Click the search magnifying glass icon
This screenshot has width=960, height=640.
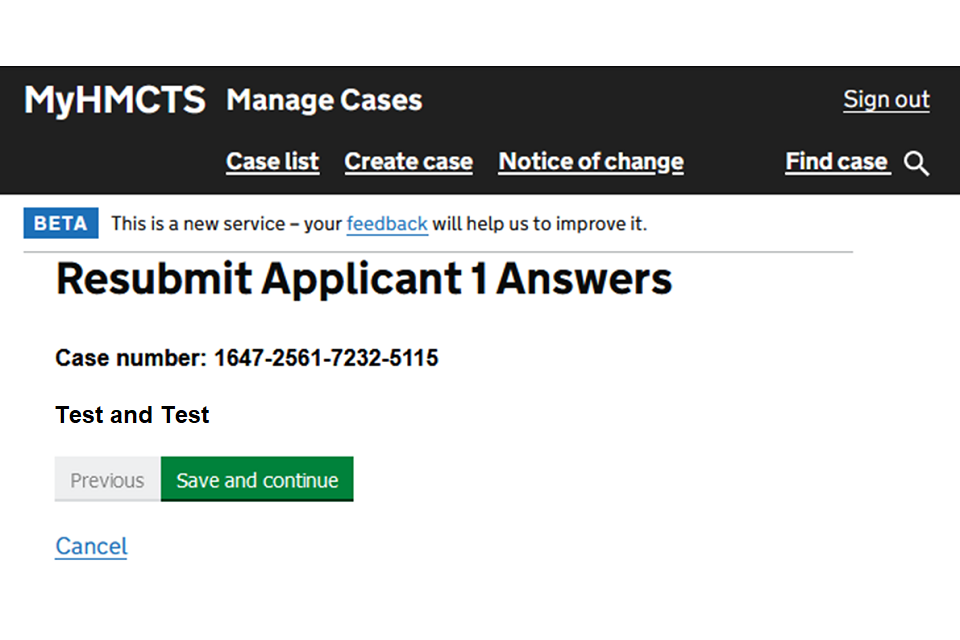pyautogui.click(x=917, y=164)
